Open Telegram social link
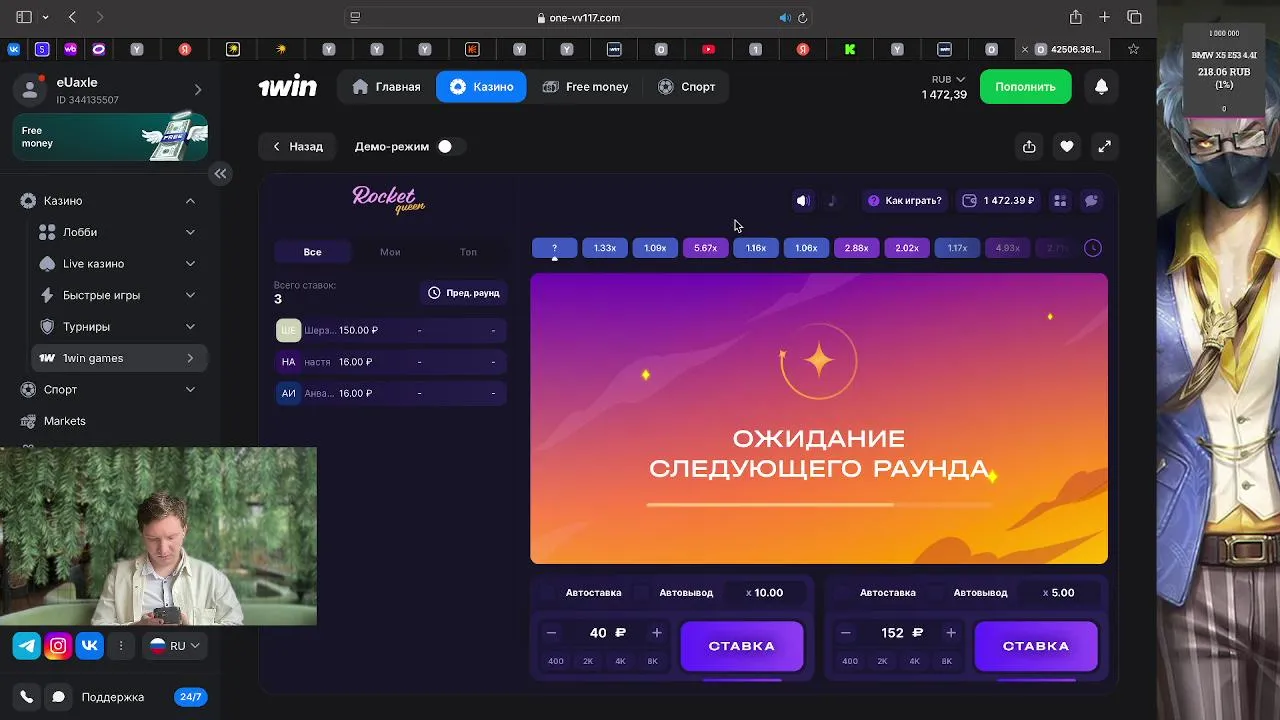 [27, 646]
